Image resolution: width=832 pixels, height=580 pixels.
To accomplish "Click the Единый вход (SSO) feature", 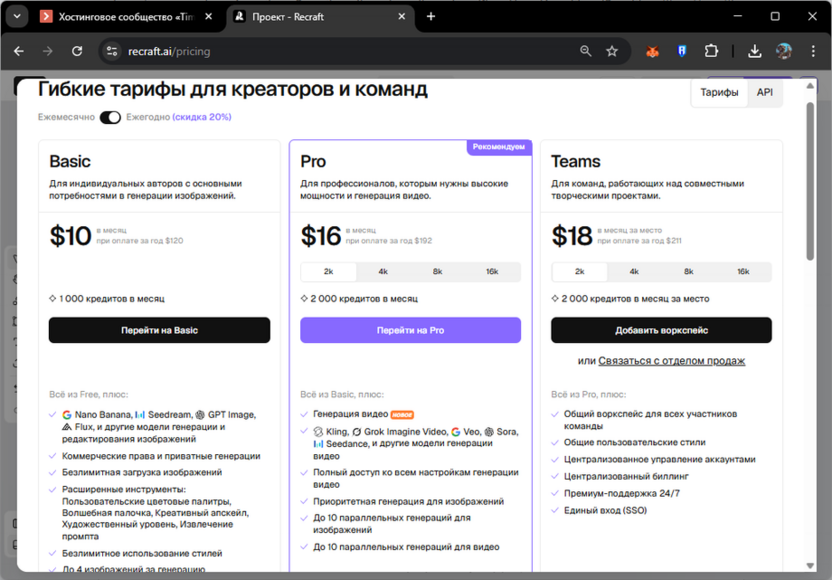I will pyautogui.click(x=605, y=510).
